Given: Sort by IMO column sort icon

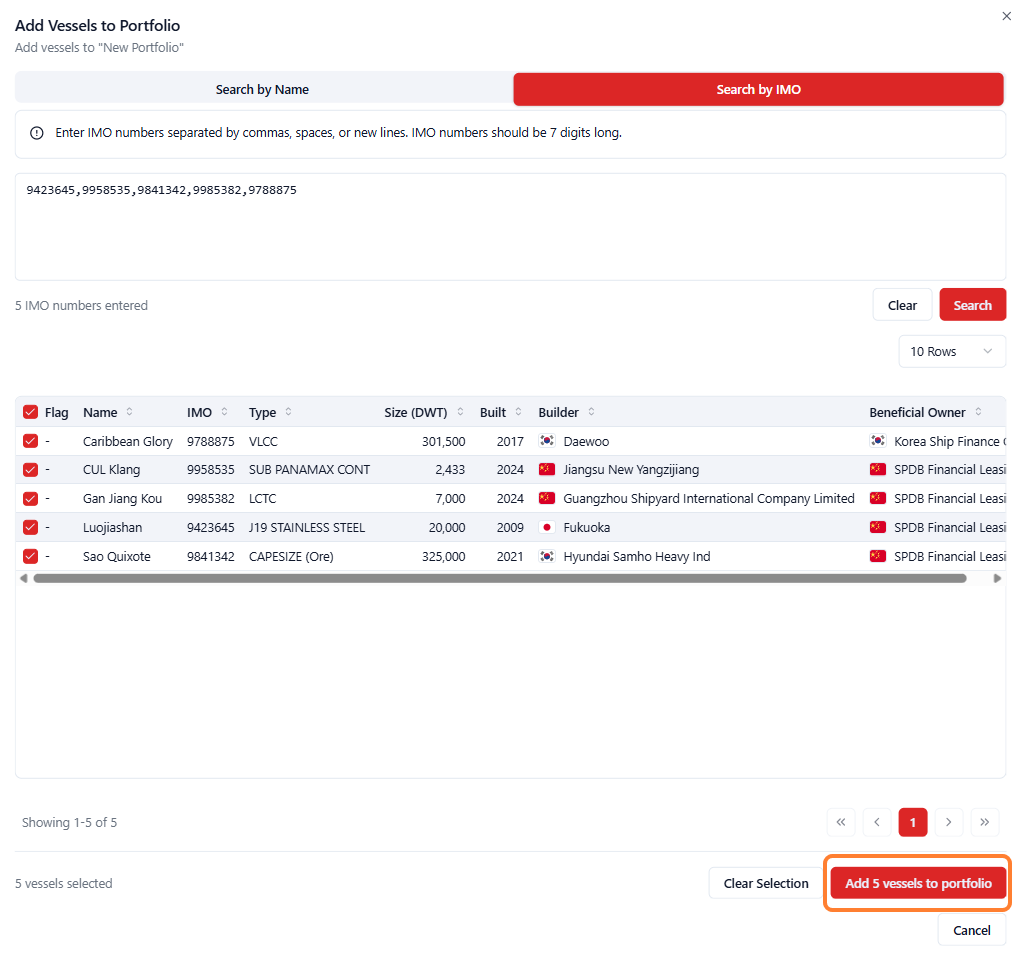Looking at the screenshot, I should [x=224, y=412].
